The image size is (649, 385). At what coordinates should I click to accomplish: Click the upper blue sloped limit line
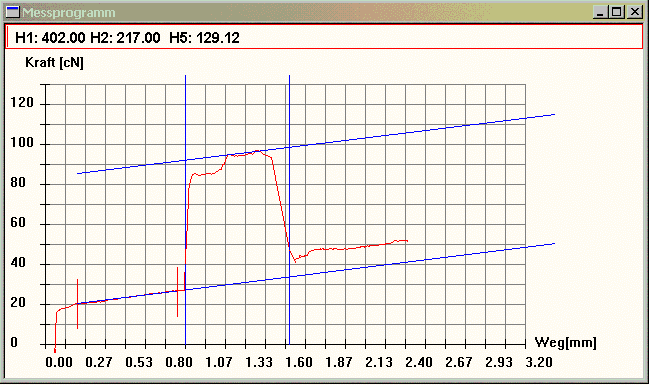click(x=316, y=144)
